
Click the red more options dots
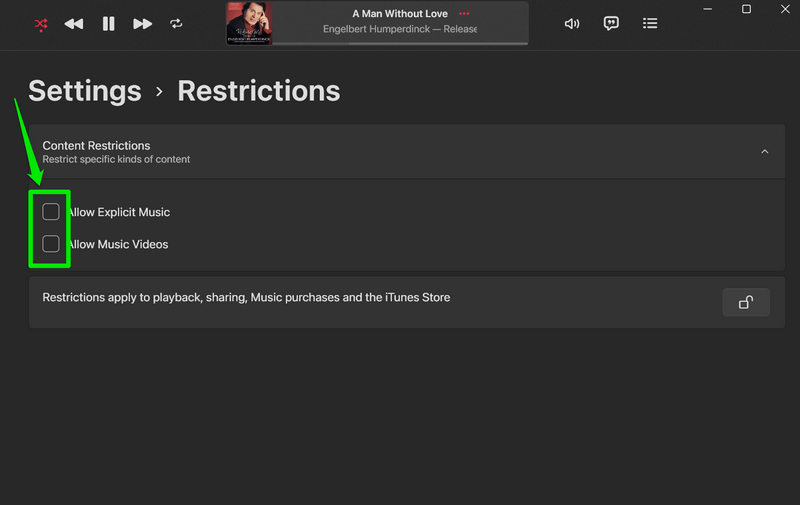[x=463, y=14]
